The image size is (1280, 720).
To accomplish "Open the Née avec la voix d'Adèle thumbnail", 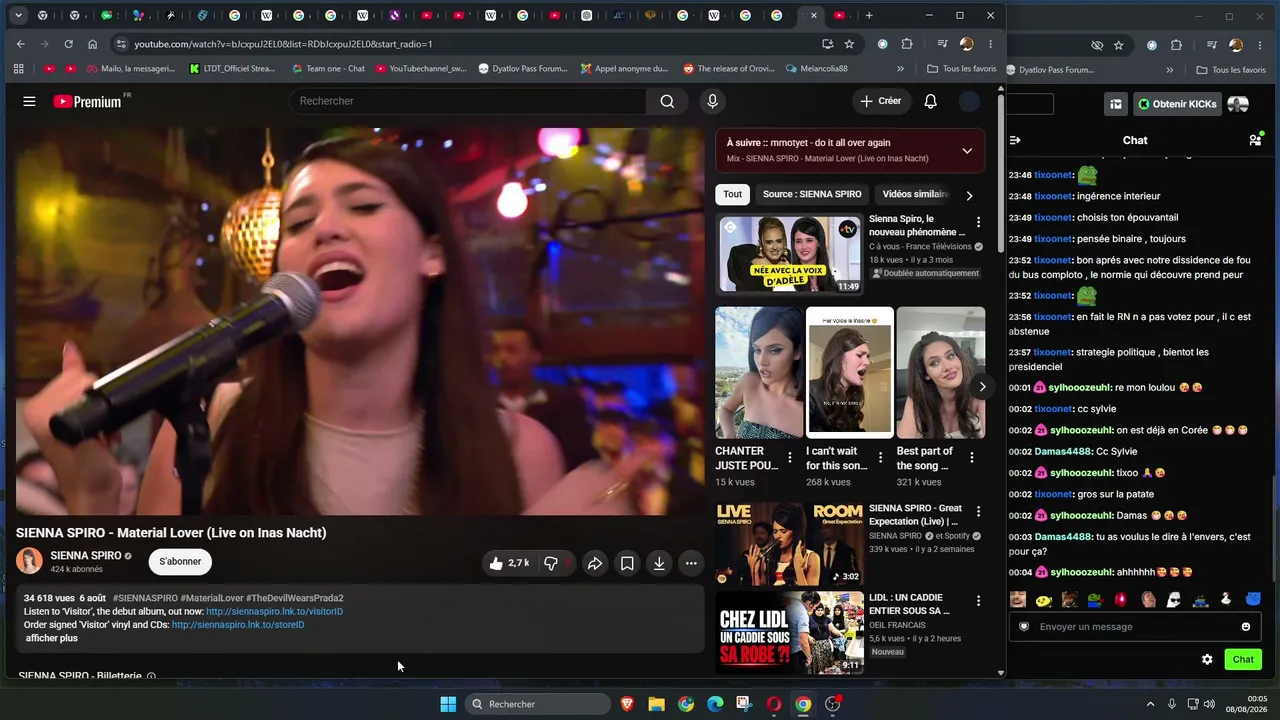I will [789, 254].
